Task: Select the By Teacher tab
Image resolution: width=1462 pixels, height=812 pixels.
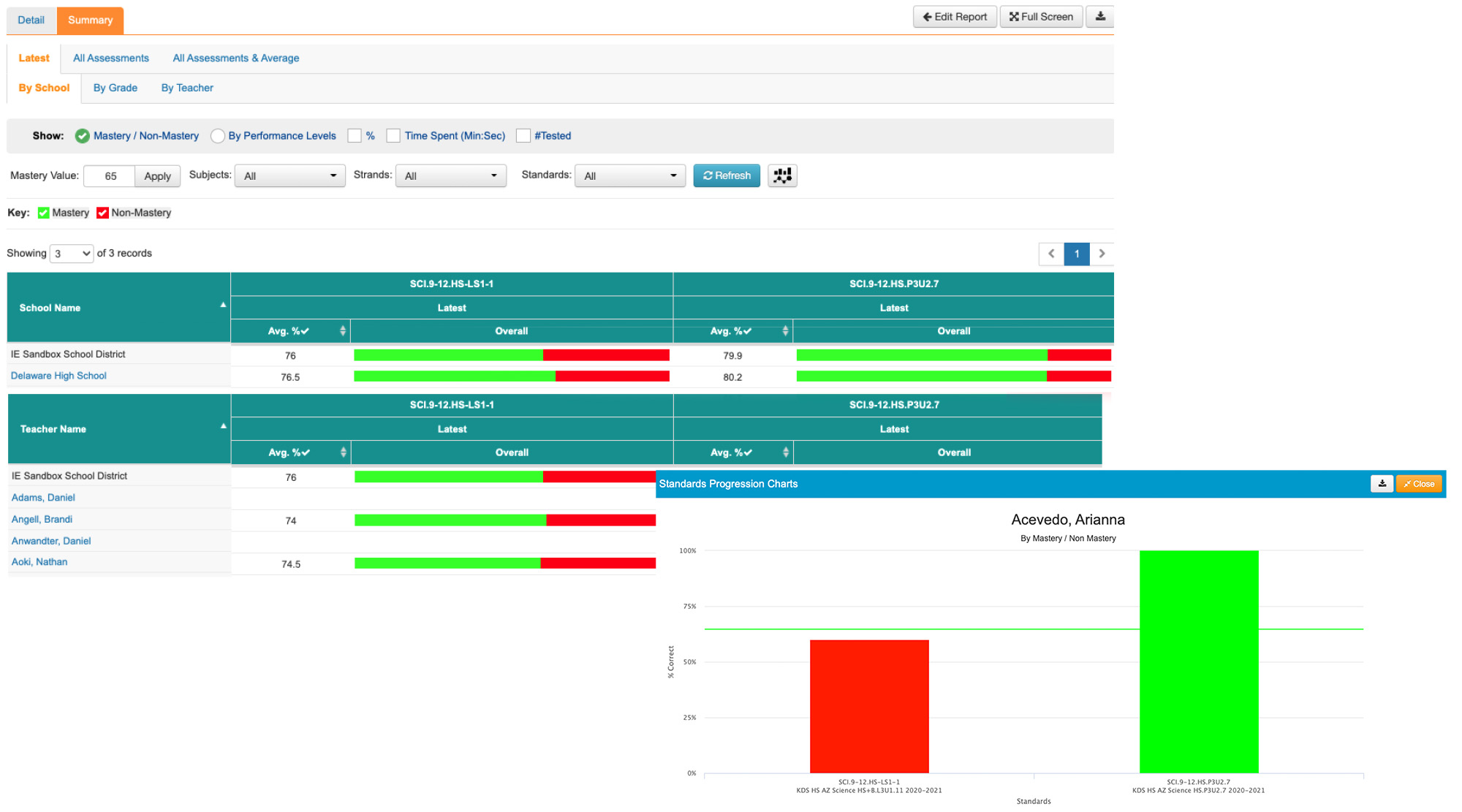Action: click(x=187, y=88)
